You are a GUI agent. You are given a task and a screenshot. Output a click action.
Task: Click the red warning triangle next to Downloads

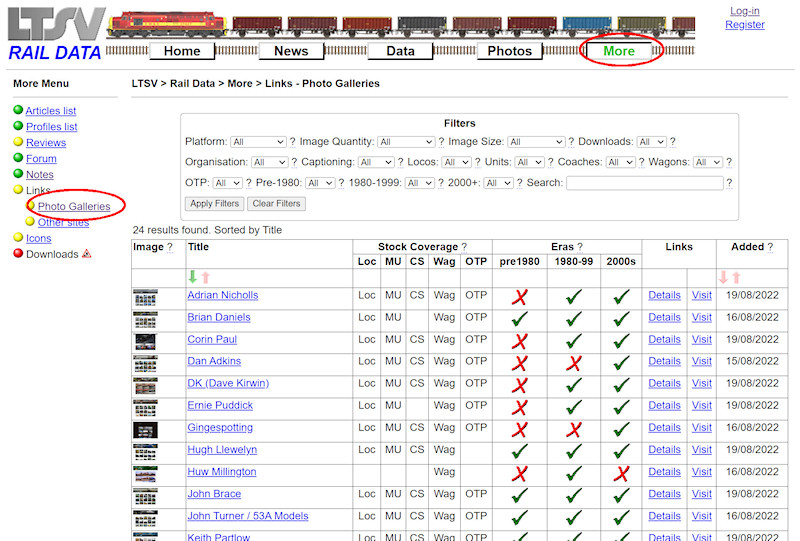coord(87,254)
